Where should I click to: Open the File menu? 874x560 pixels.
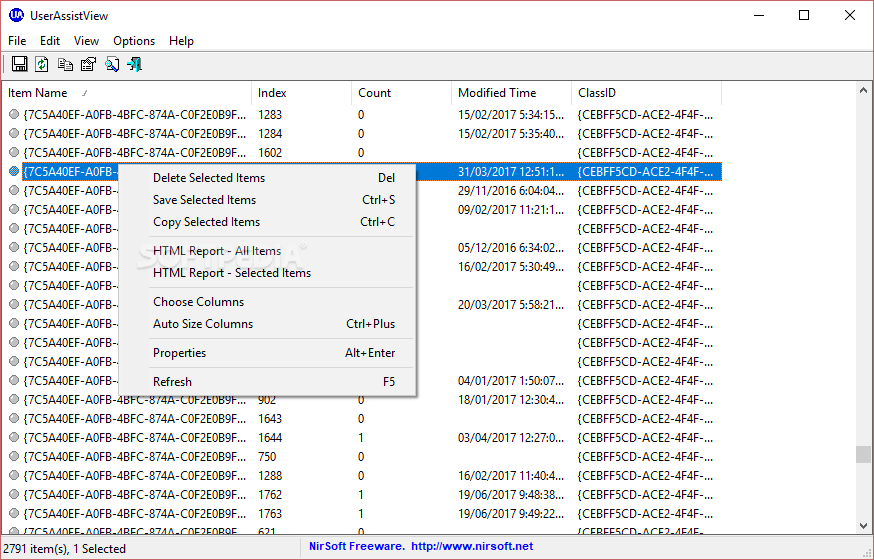pos(17,41)
